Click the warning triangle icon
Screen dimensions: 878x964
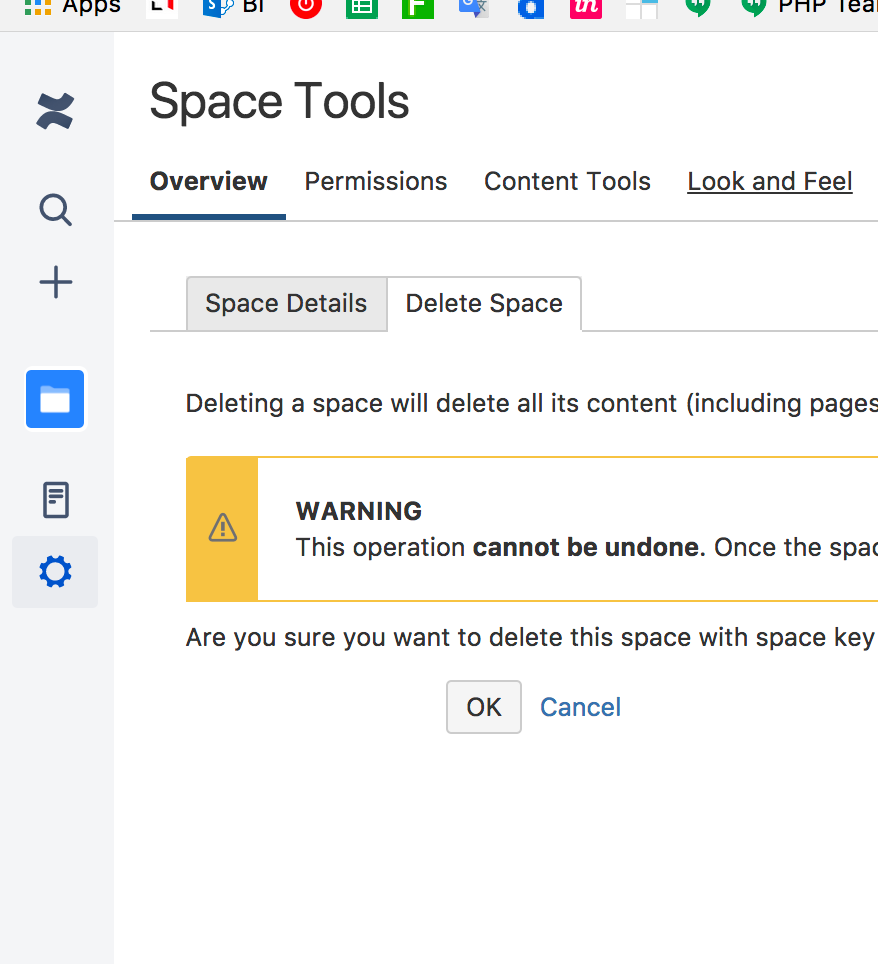pyautogui.click(x=223, y=528)
